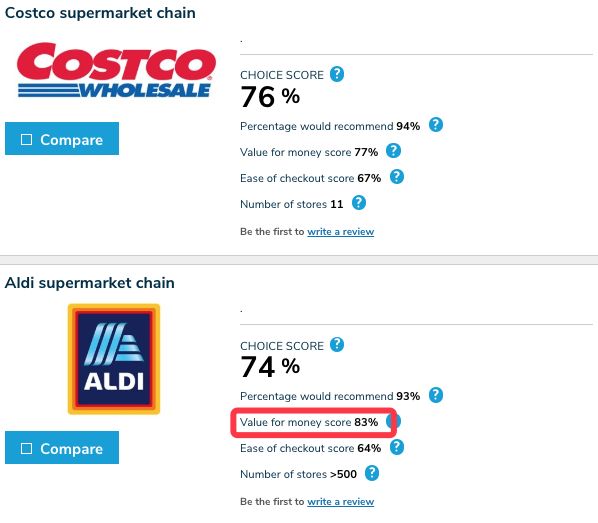Open help for Costco CHOICE score
Screen dimensions: 598x523
[x=337, y=74]
